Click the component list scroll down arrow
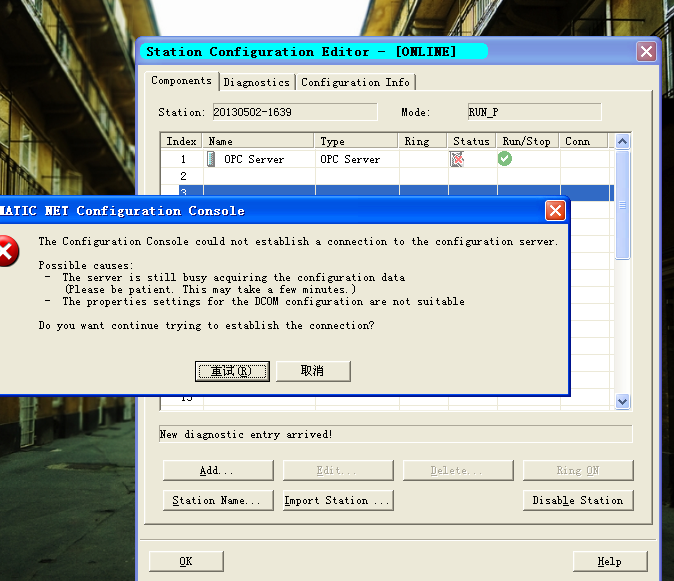Screen dimensions: 674x581 tap(622, 401)
